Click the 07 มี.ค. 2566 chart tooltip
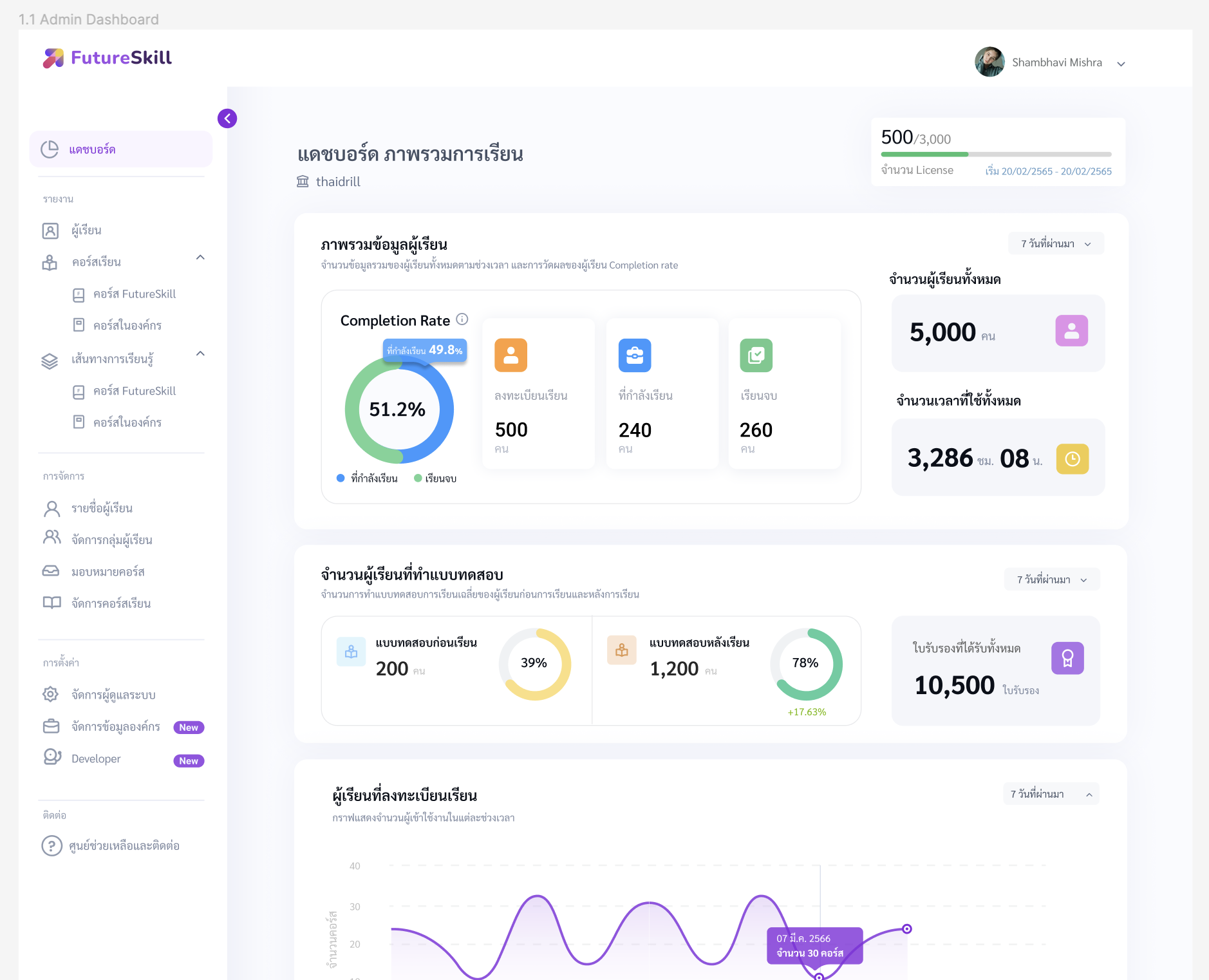This screenshot has width=1209, height=980. (815, 946)
